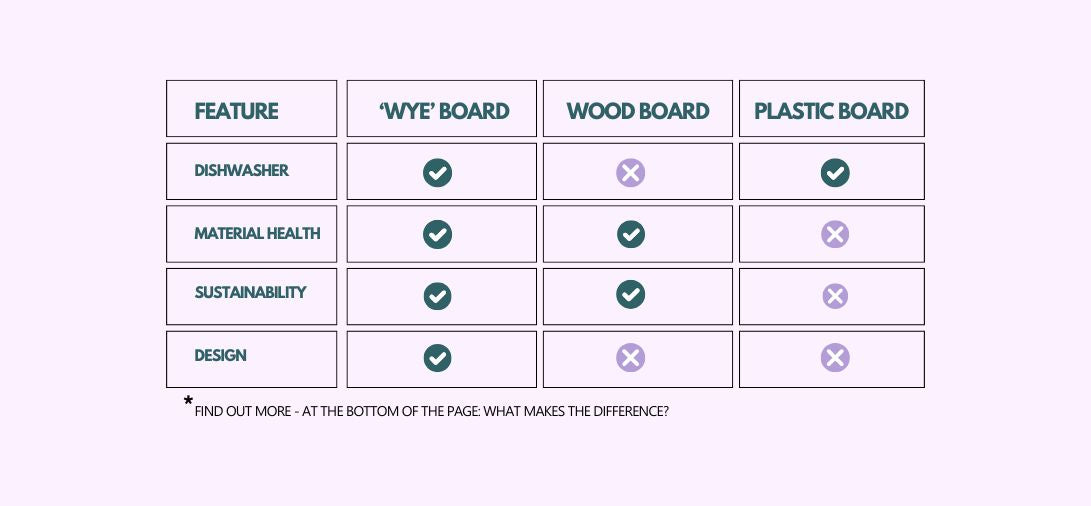
Task: Click the Wood Board material health checkmark
Action: (x=630, y=234)
